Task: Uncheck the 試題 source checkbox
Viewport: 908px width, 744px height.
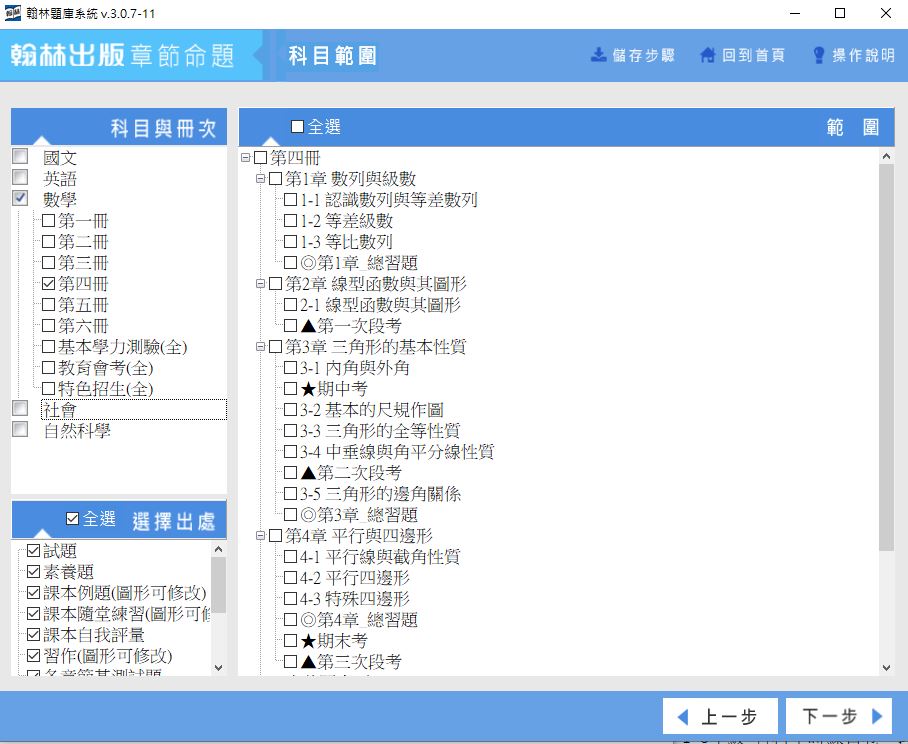Action: point(34,551)
